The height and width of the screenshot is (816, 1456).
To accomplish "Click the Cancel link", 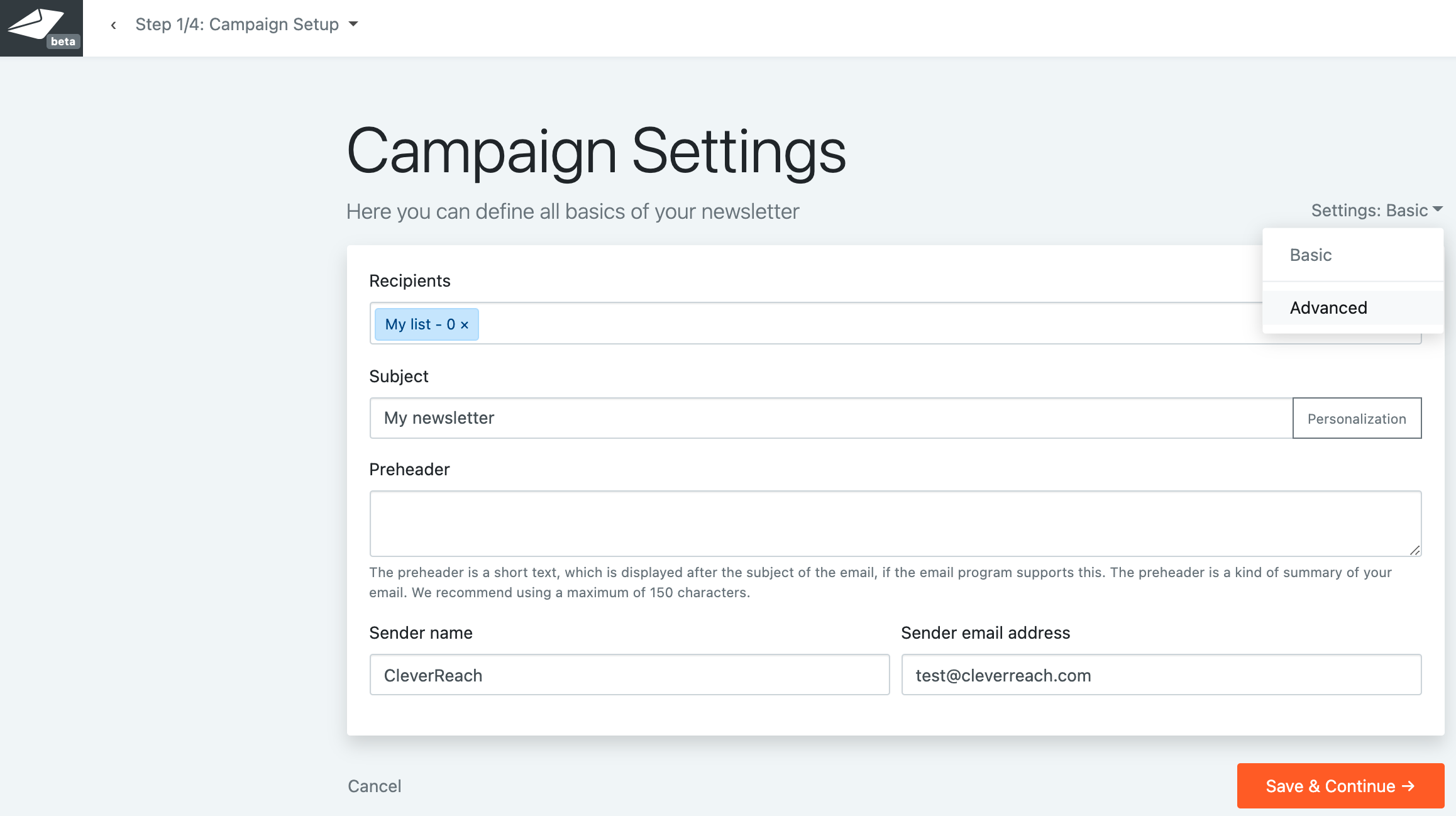I will [x=375, y=786].
